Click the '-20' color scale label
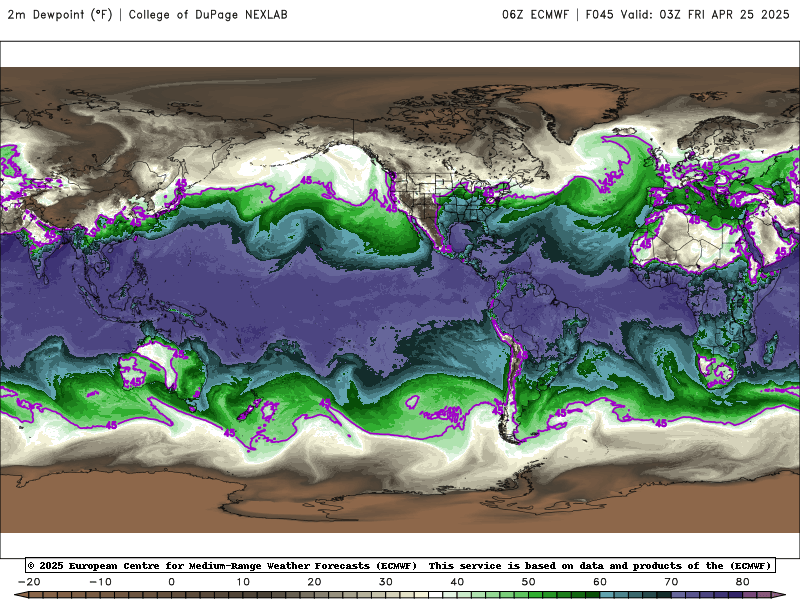Screen dimensions: 800x600 point(29,582)
